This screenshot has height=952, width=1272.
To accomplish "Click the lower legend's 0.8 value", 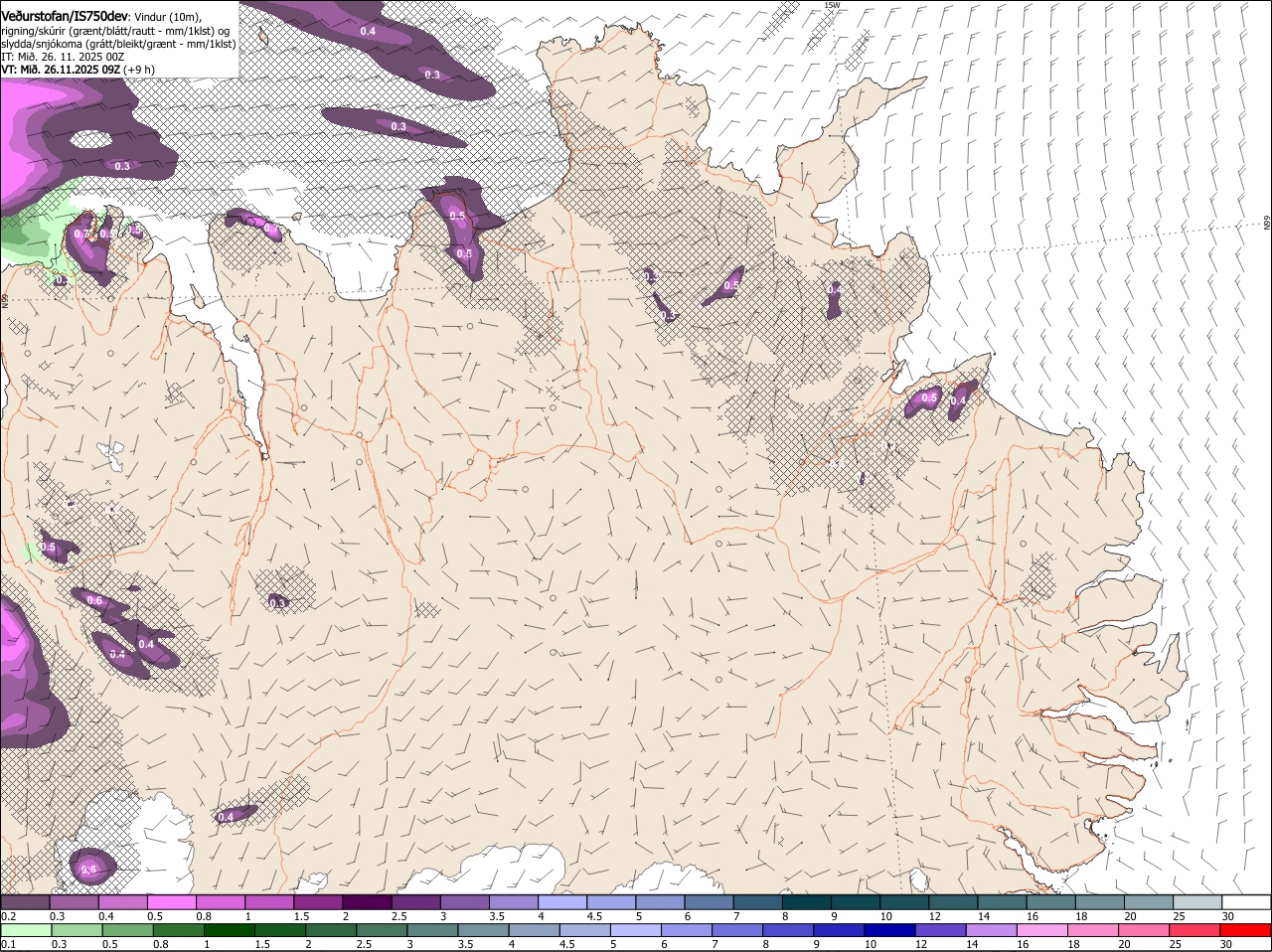I will [160, 944].
